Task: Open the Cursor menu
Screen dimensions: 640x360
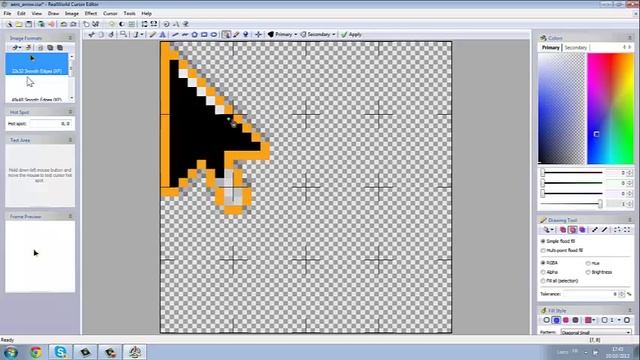Action: click(x=110, y=13)
